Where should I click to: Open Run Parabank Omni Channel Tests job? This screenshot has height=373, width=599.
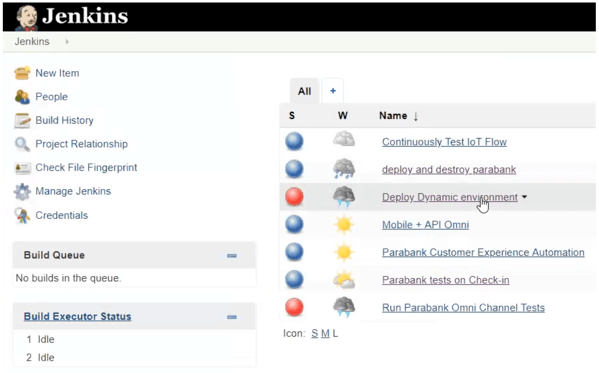click(x=463, y=308)
